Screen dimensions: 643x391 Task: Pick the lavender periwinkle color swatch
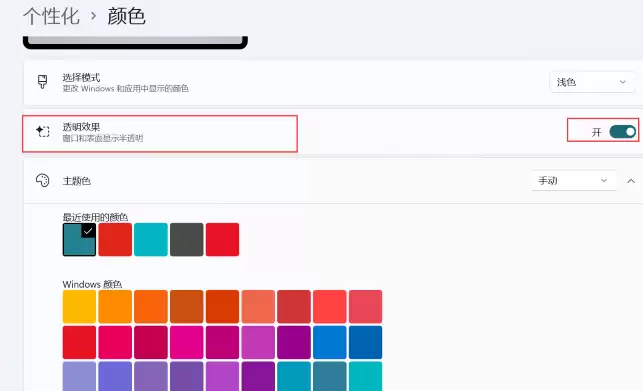[79, 376]
